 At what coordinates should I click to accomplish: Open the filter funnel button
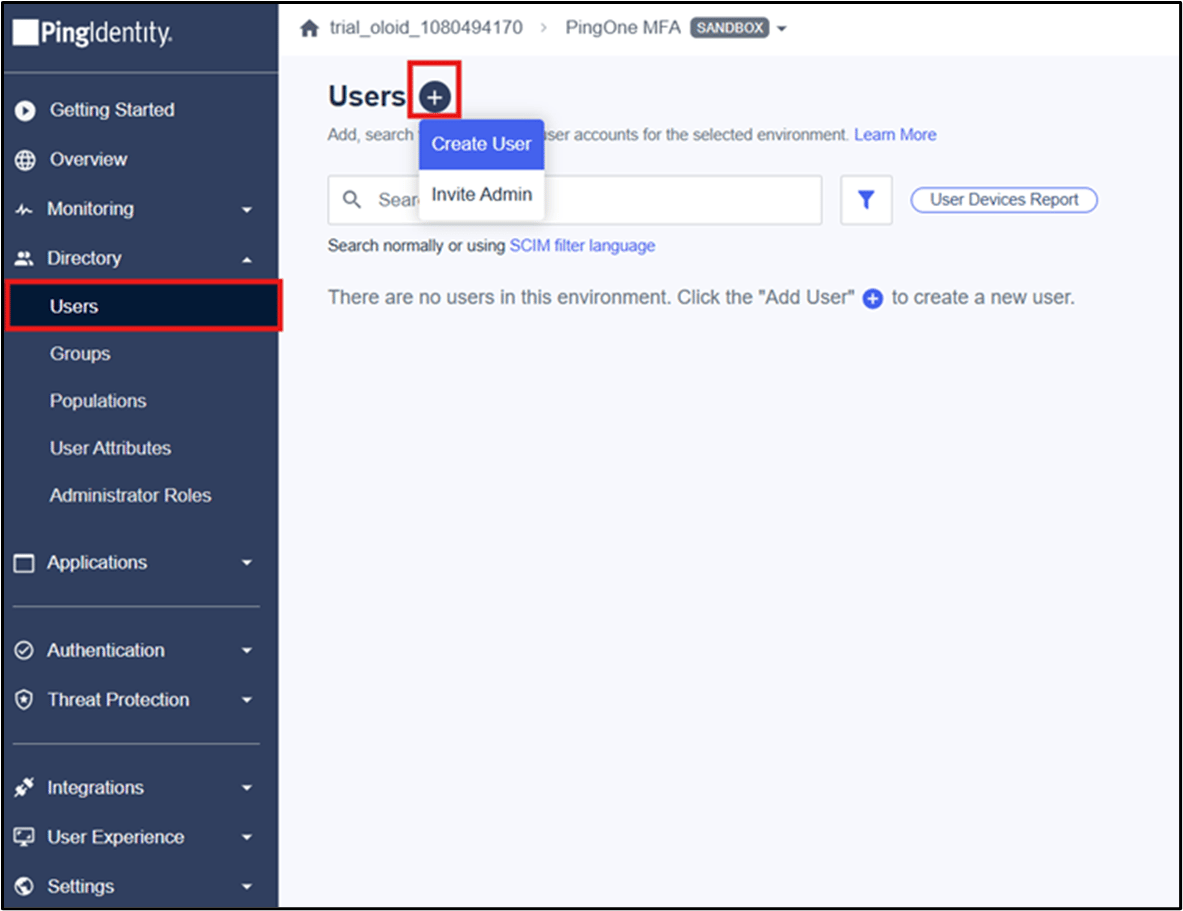[866, 199]
